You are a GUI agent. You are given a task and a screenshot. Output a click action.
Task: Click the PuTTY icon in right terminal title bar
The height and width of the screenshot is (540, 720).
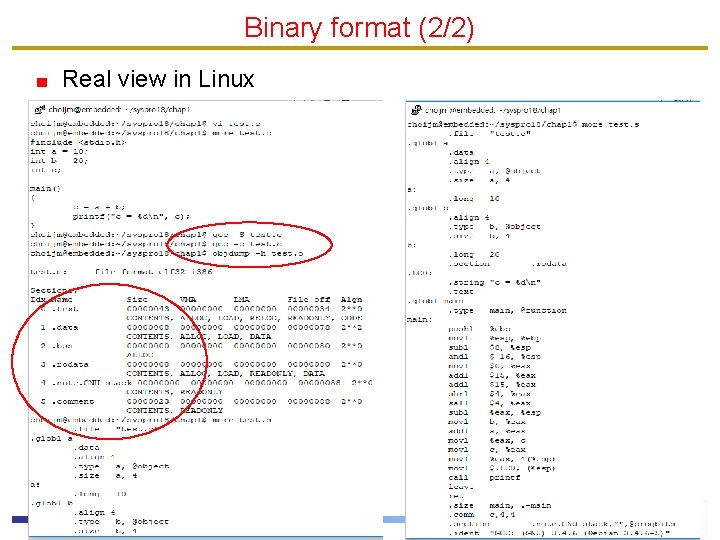coord(416,110)
